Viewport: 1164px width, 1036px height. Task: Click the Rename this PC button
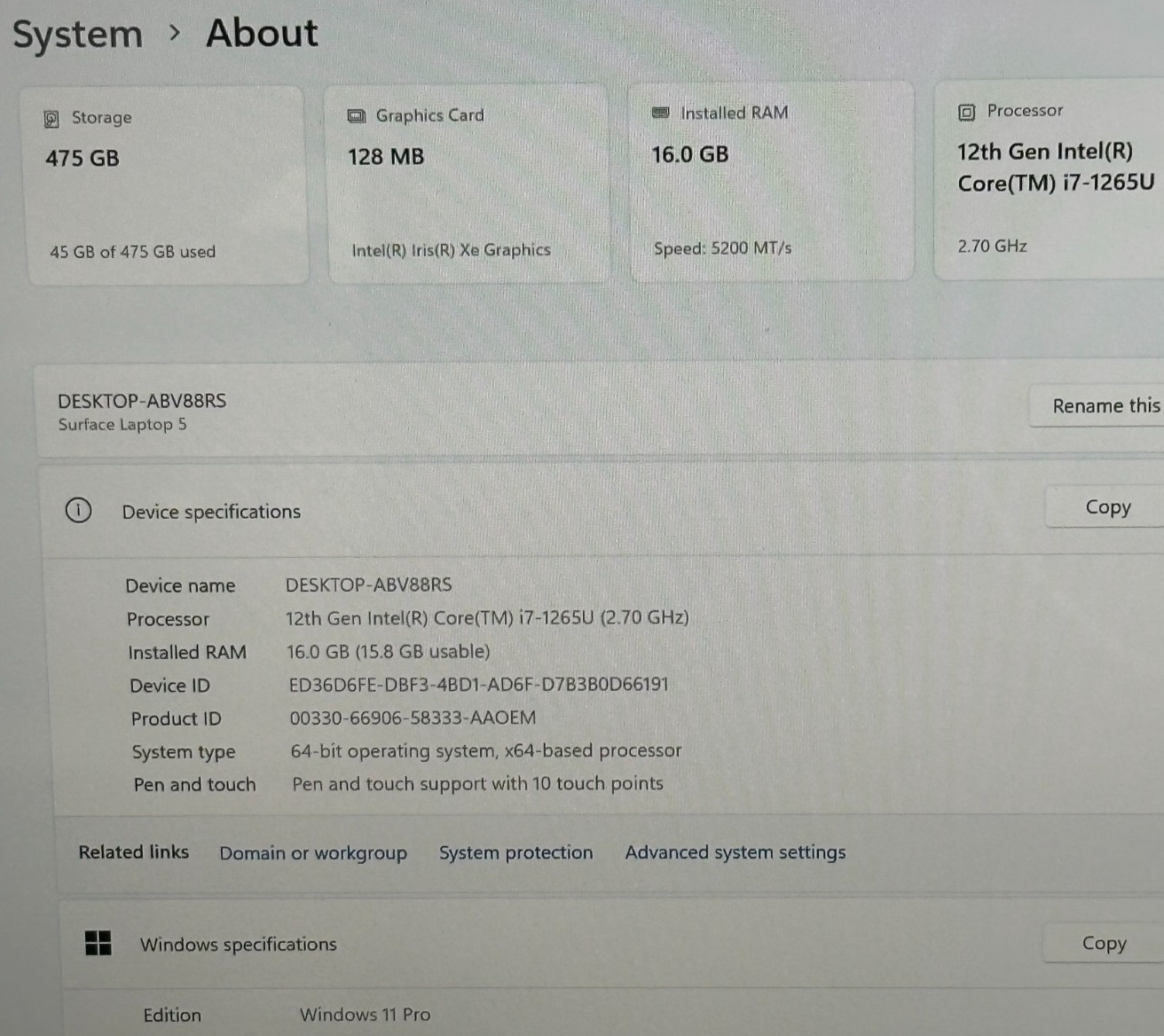1097,405
